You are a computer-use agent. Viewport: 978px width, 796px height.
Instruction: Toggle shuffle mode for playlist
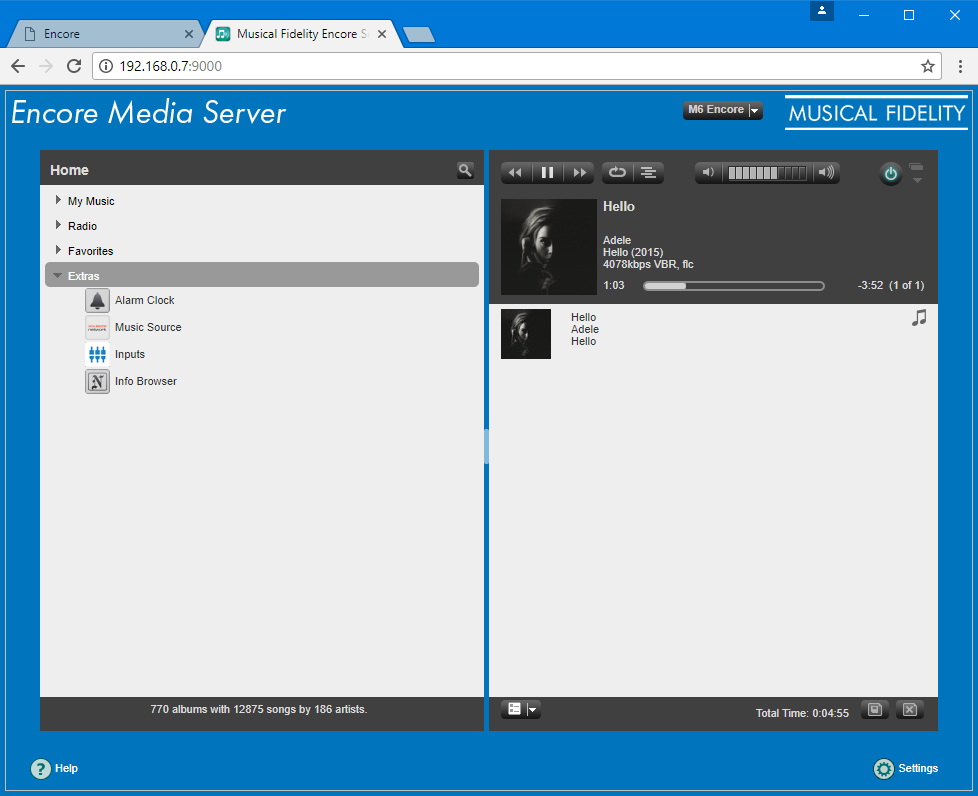coord(649,173)
